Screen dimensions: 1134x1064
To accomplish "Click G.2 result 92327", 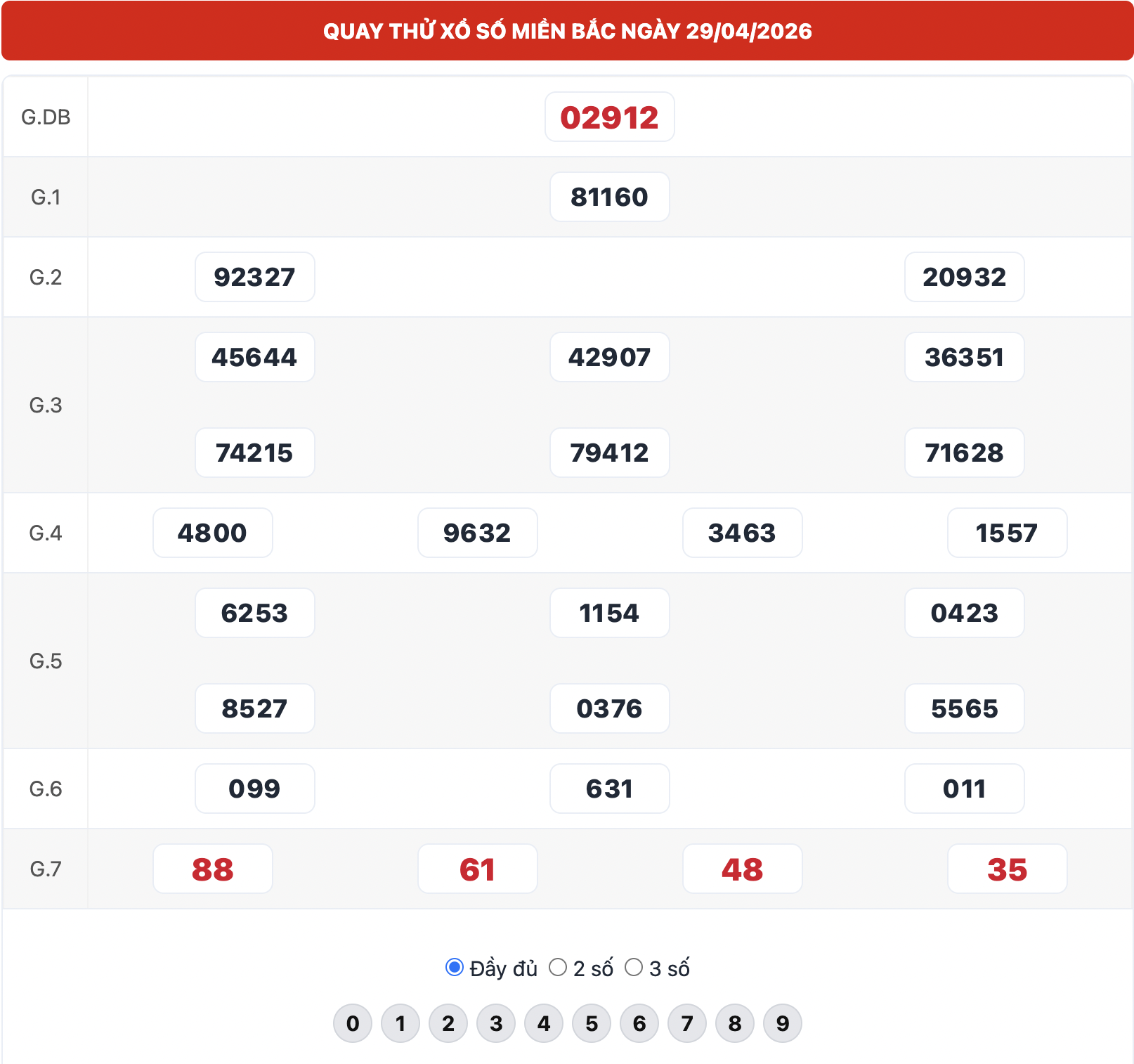I will click(255, 277).
